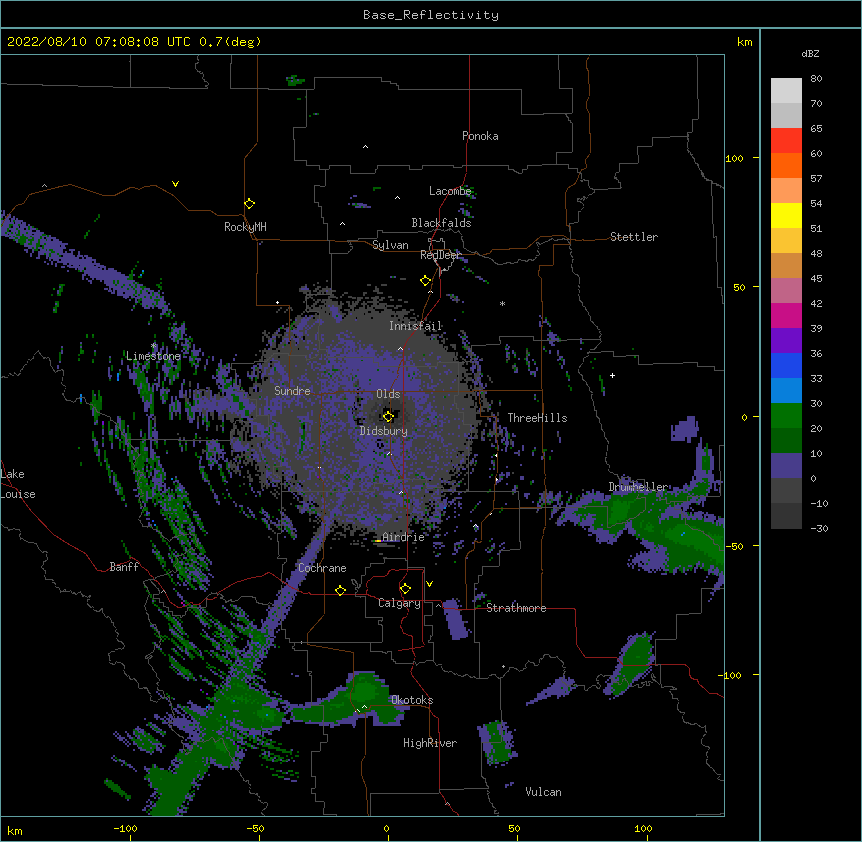The image size is (862, 842).
Task: Click the Olds town label
Action: coord(388,394)
